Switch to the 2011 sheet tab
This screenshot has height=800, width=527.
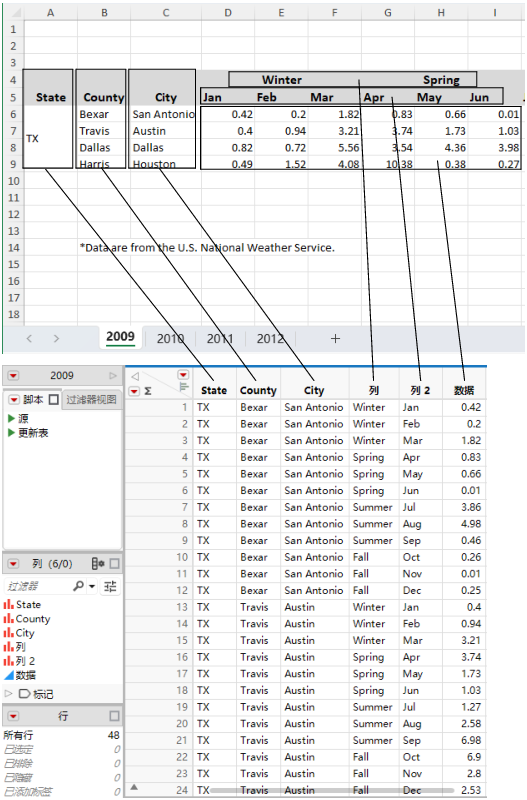point(220,338)
